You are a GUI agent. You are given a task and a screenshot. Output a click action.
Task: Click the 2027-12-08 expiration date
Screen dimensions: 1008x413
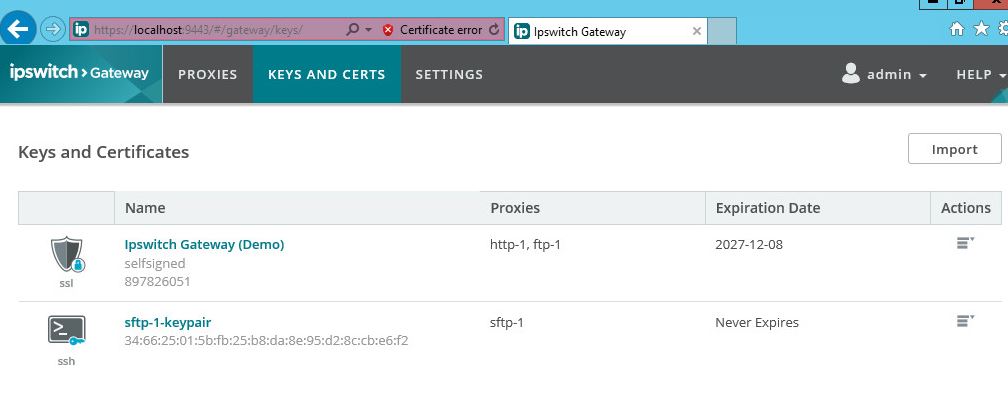[749, 244]
